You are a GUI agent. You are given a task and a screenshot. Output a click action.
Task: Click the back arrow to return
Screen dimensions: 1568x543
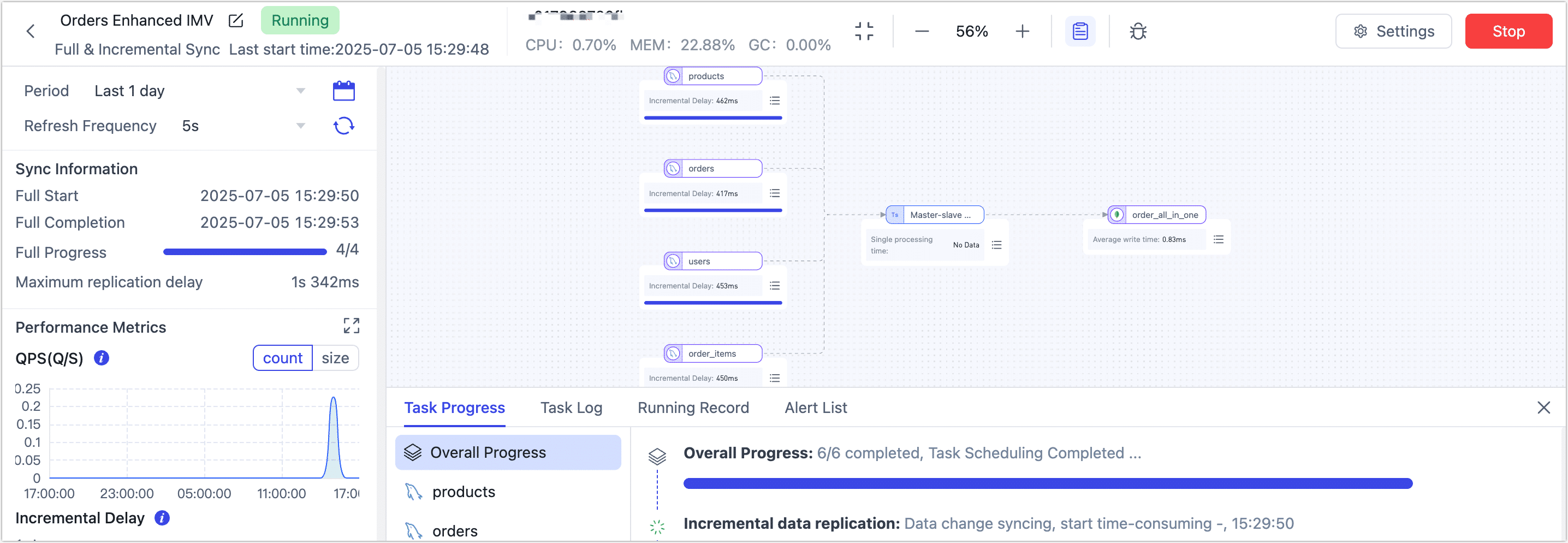[x=31, y=31]
